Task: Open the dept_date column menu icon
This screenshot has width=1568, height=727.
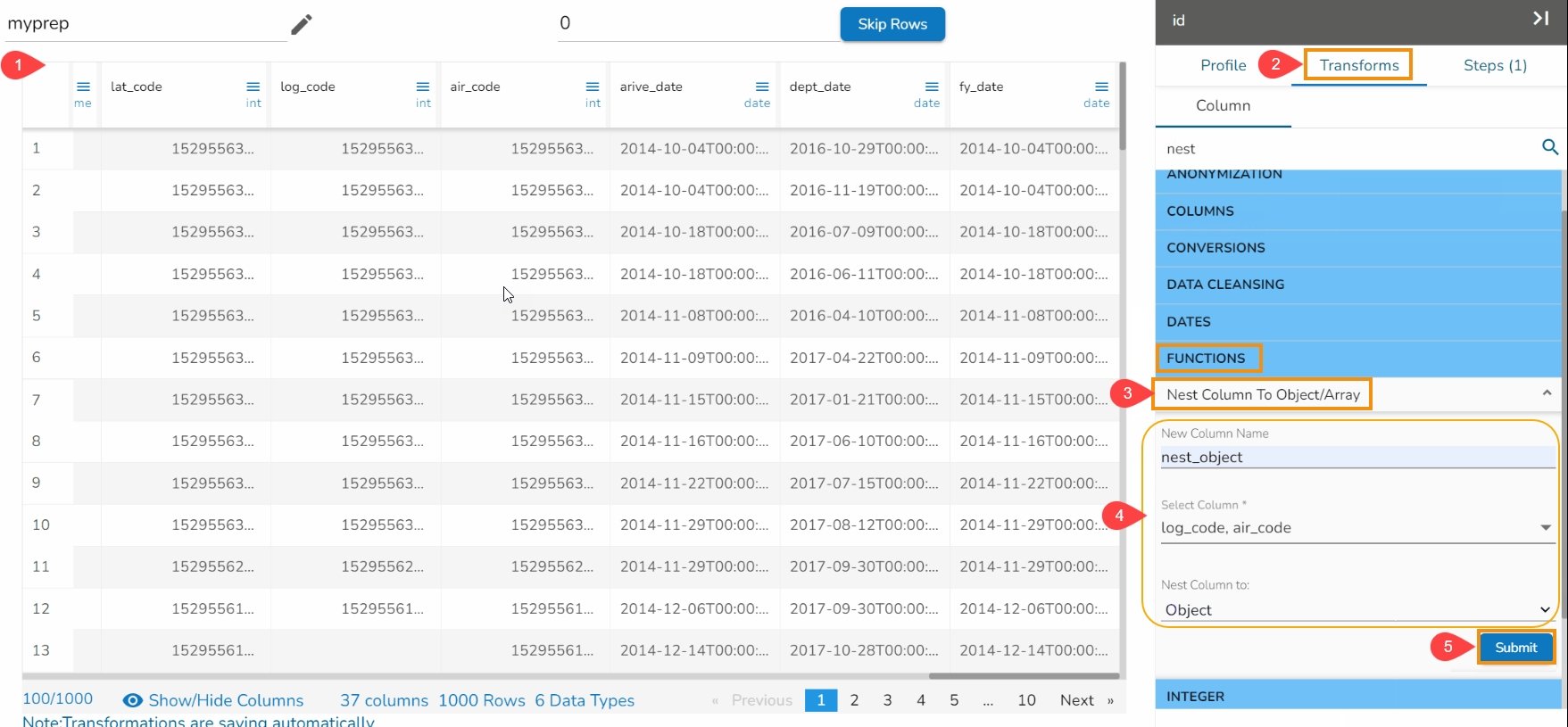Action: pos(931,87)
